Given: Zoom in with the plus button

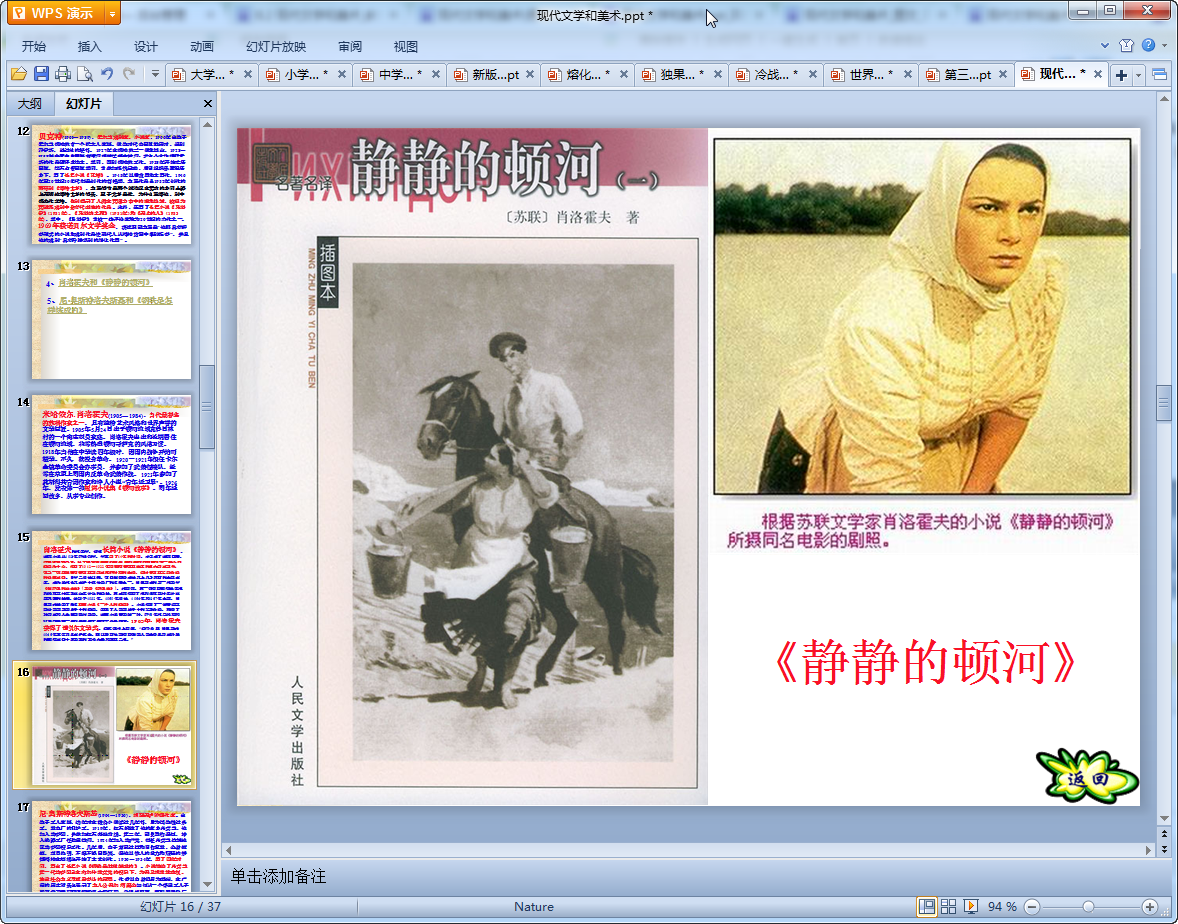Looking at the screenshot, I should pyautogui.click(x=1149, y=907).
